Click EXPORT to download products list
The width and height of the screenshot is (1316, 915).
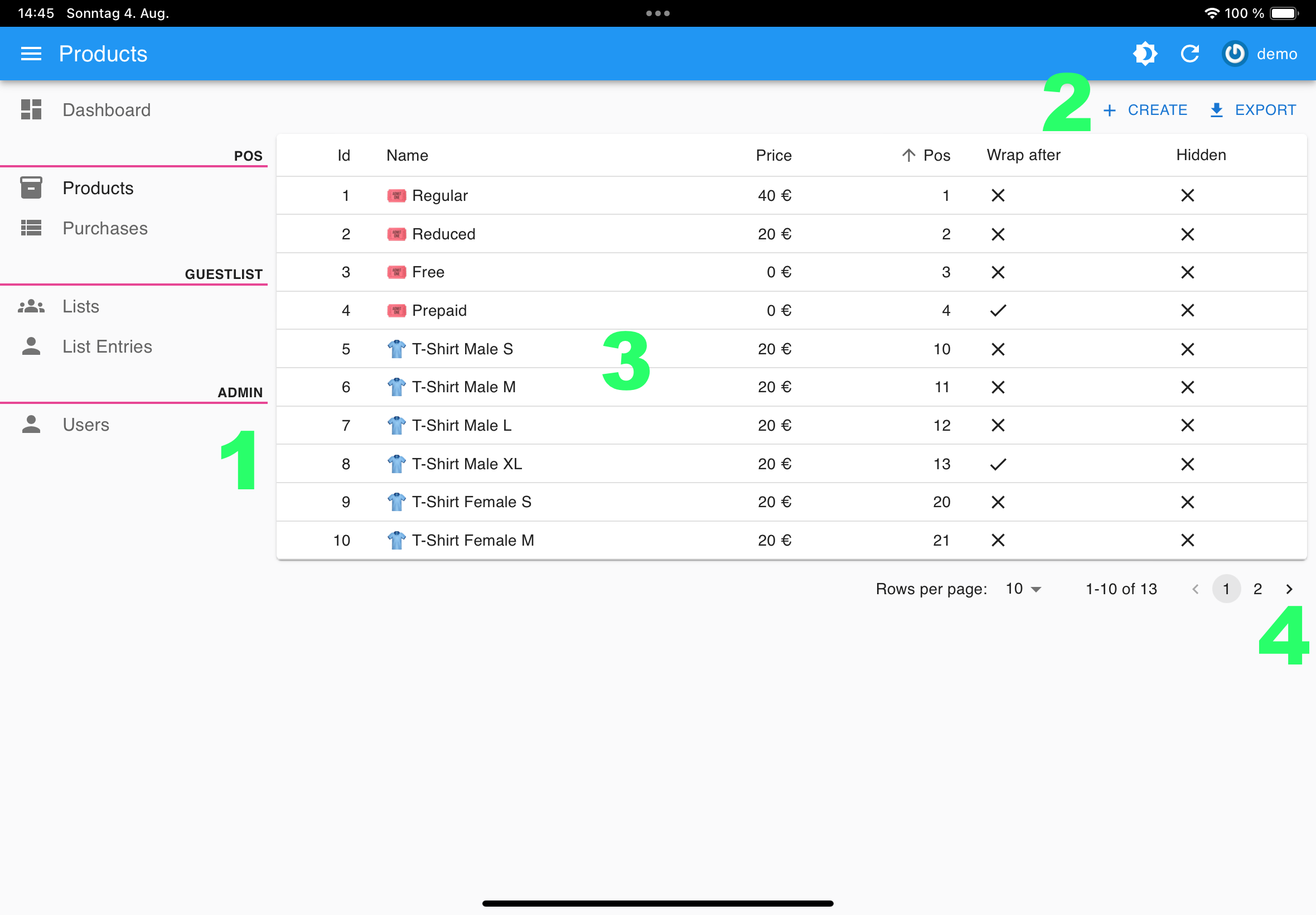[1253, 109]
